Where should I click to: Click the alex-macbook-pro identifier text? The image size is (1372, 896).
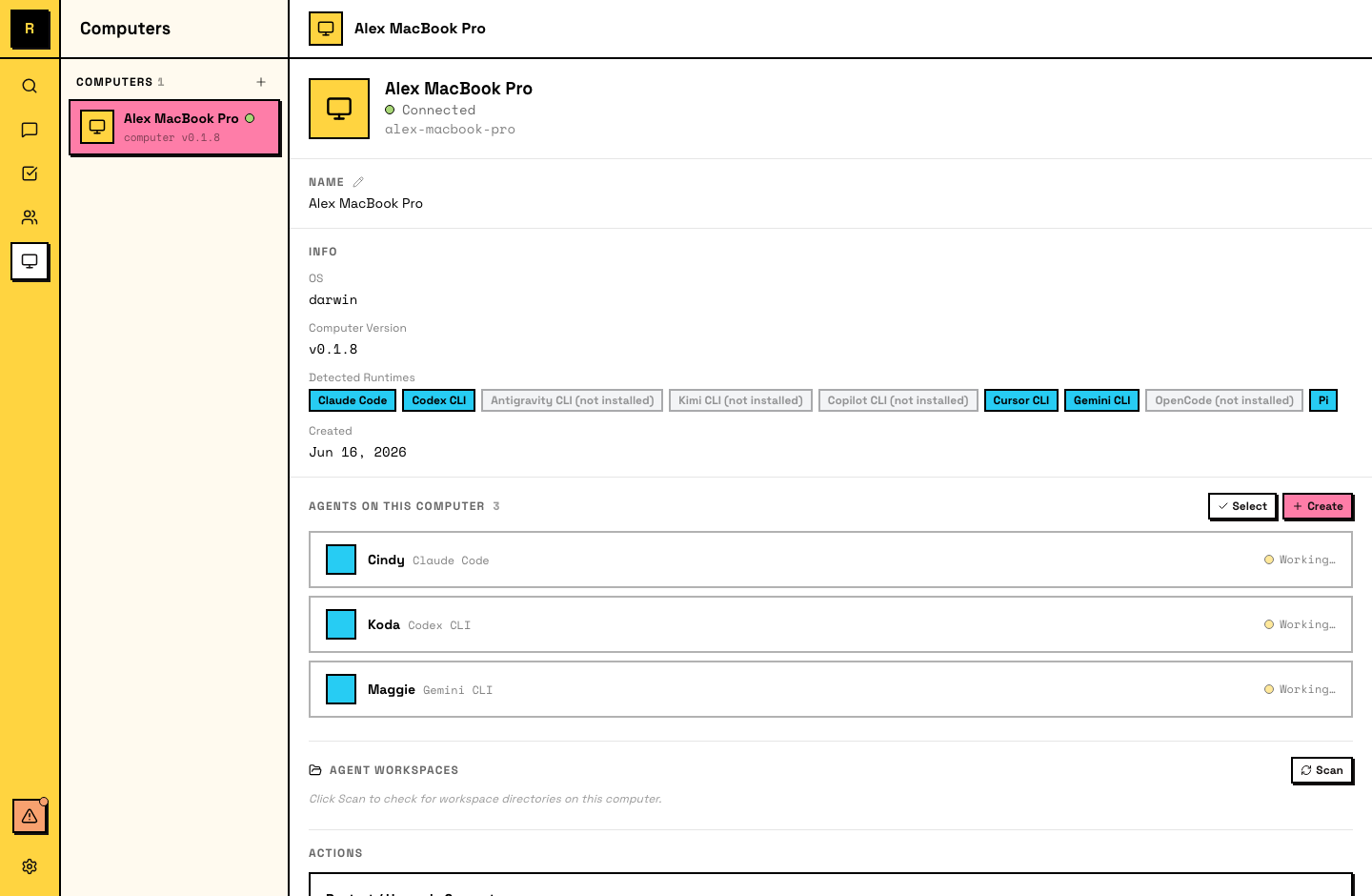[x=450, y=130]
